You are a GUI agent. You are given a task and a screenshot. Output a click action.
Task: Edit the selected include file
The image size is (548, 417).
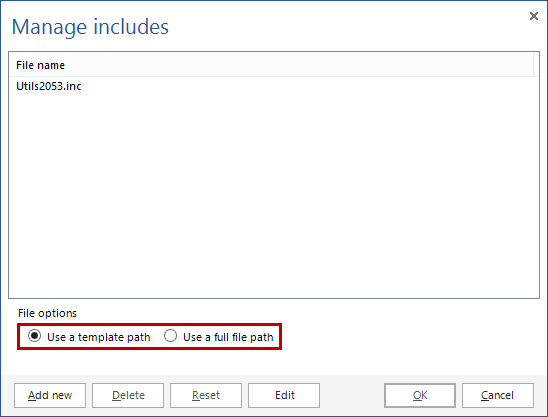284,395
